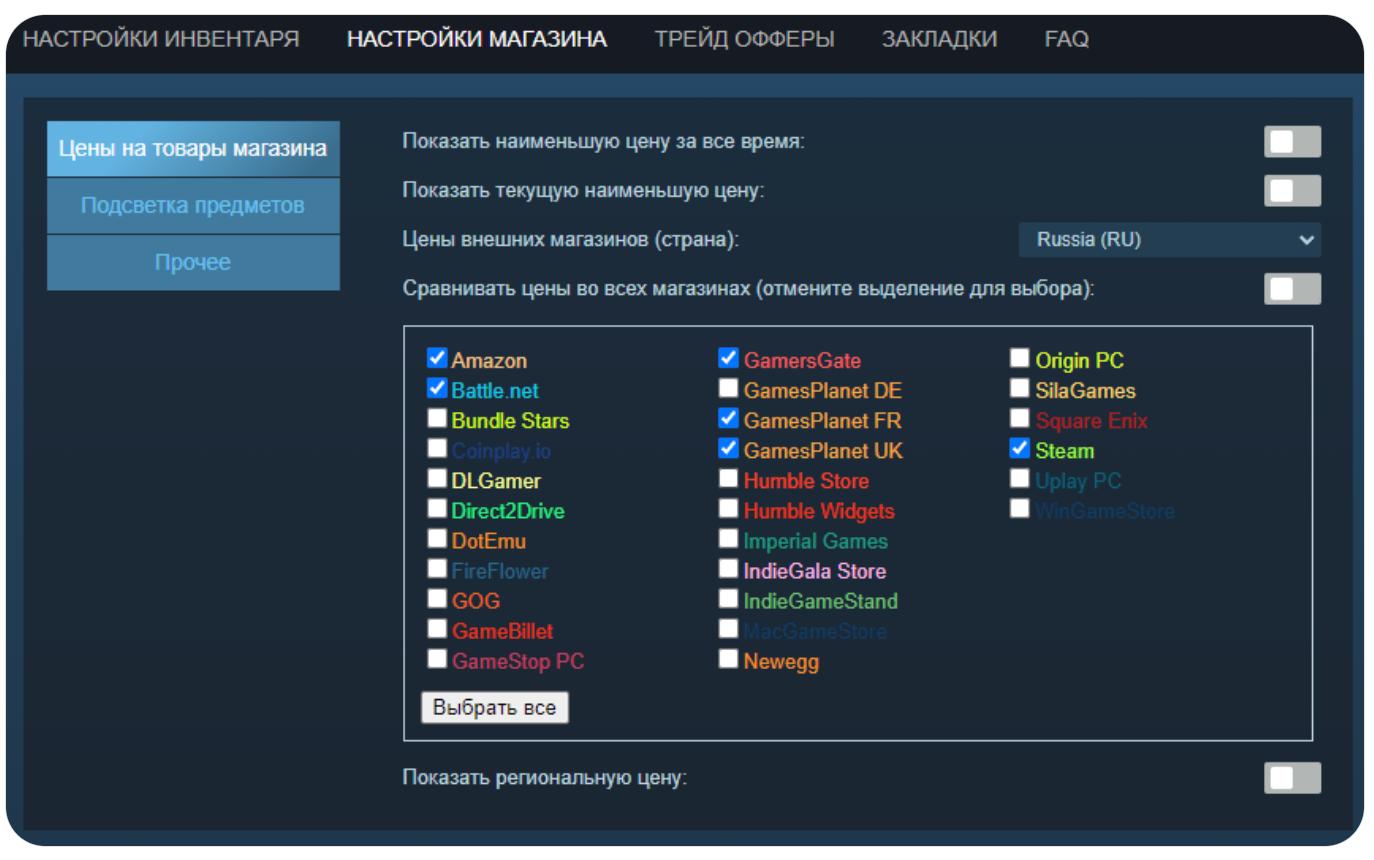Open the Russia (RU) country dropdown
Screen dimensions: 1374x860
pos(1169,240)
